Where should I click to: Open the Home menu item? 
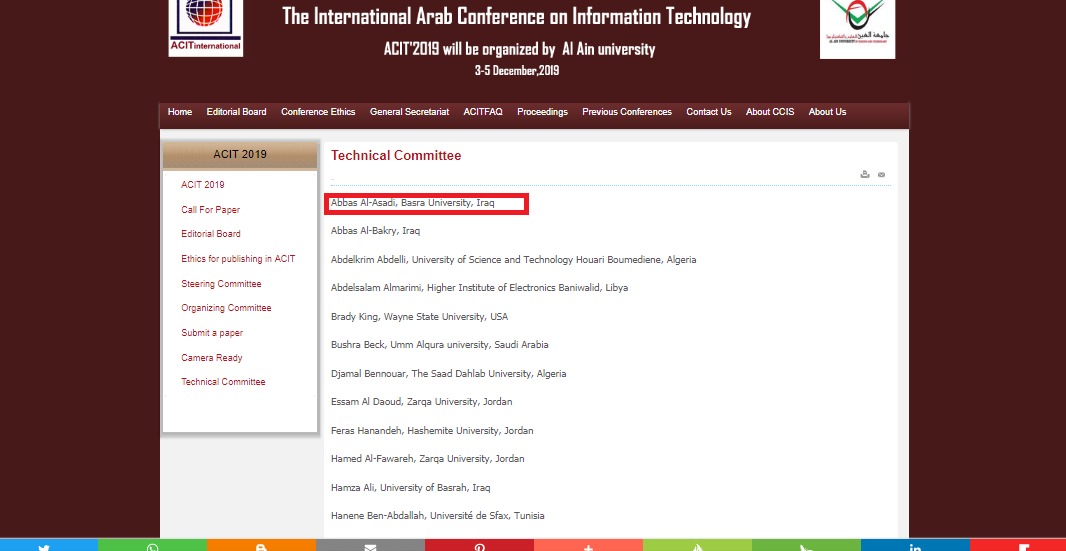pos(179,112)
